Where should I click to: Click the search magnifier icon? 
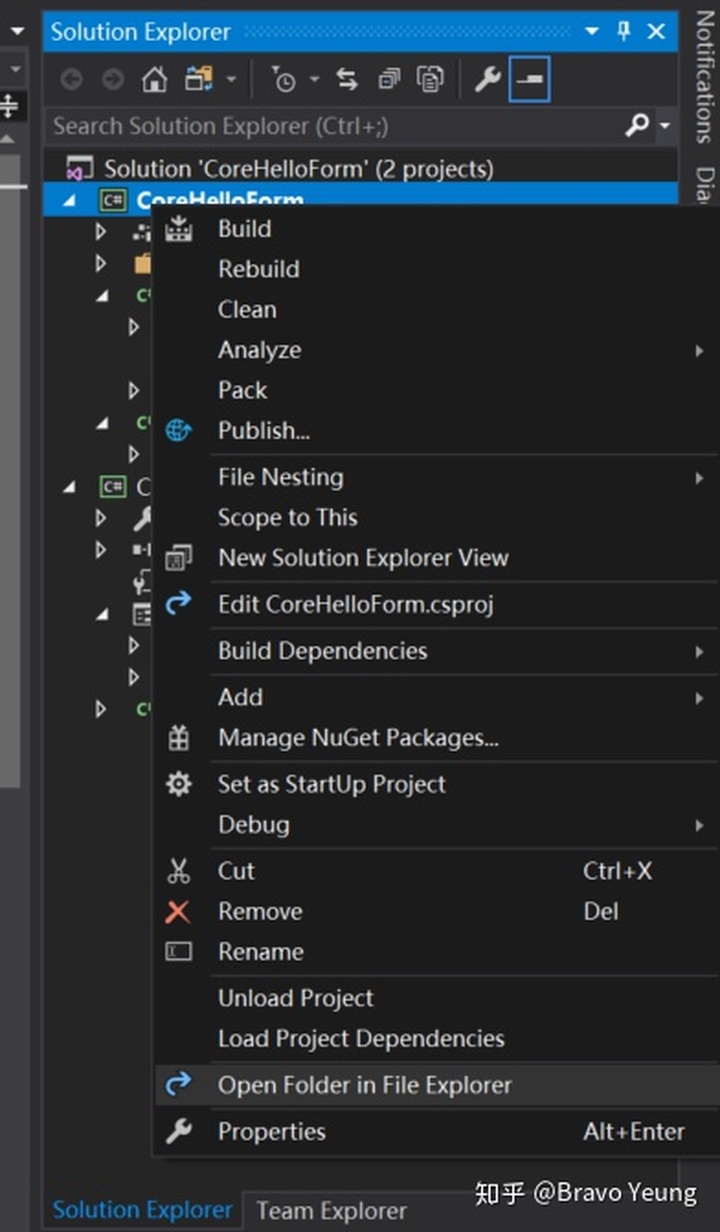[637, 126]
